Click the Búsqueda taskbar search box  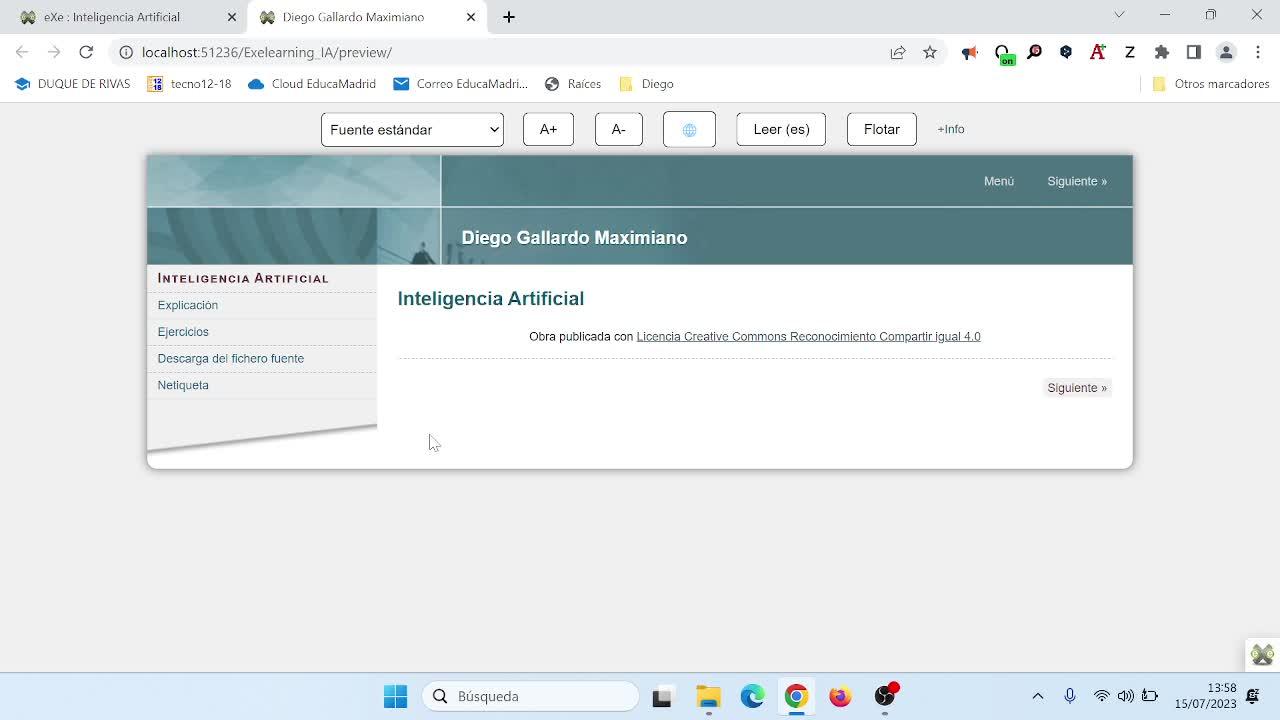click(x=531, y=696)
